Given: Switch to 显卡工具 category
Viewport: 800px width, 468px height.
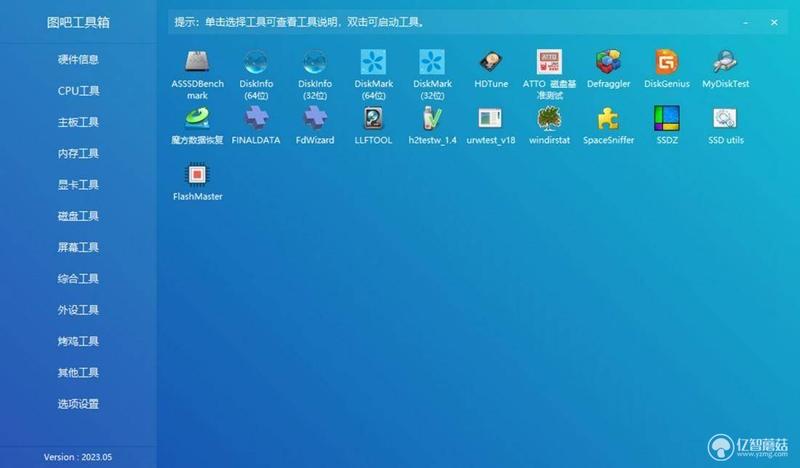Looking at the screenshot, I should (78, 185).
